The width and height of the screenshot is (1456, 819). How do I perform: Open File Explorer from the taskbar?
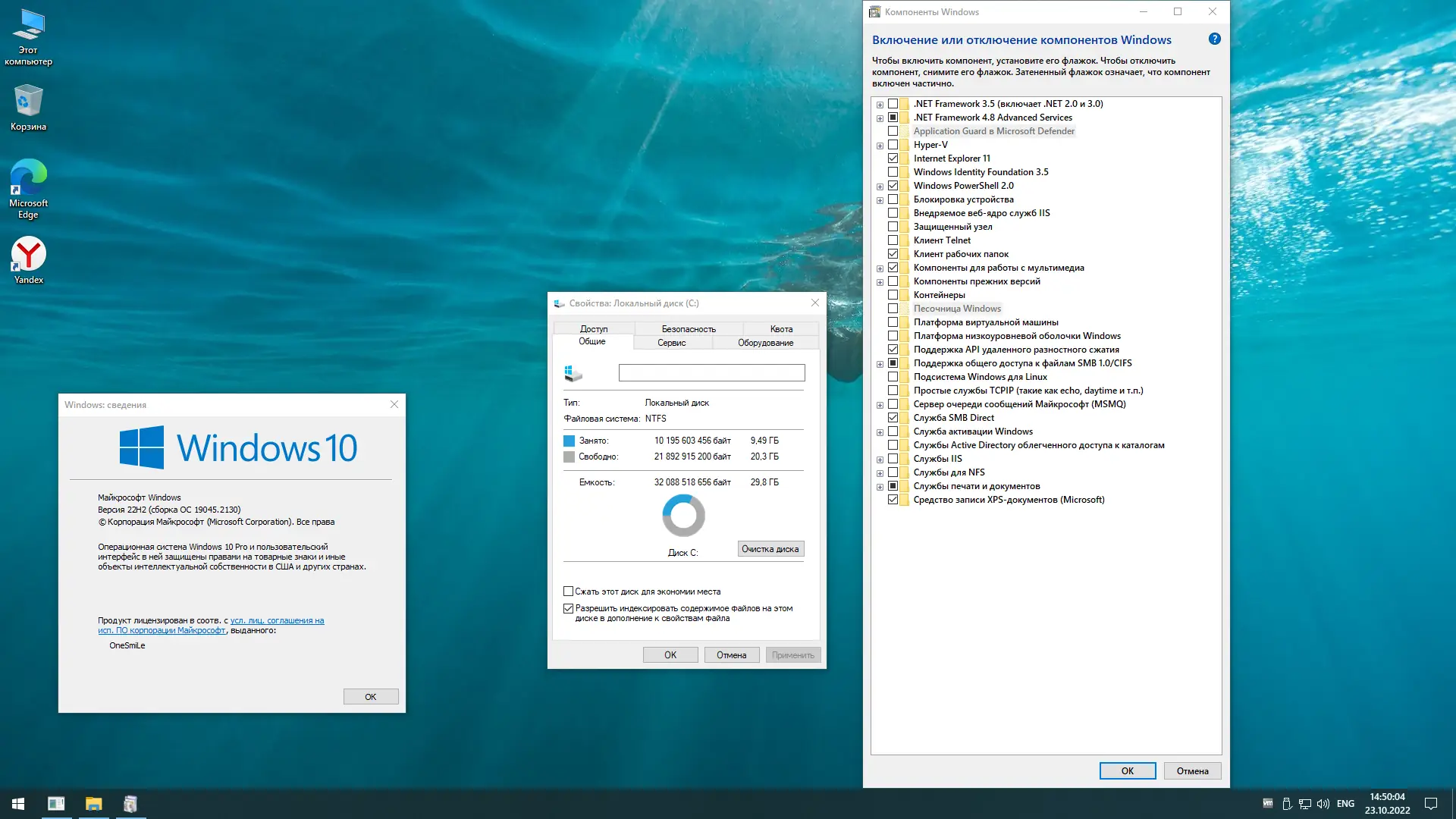93,804
